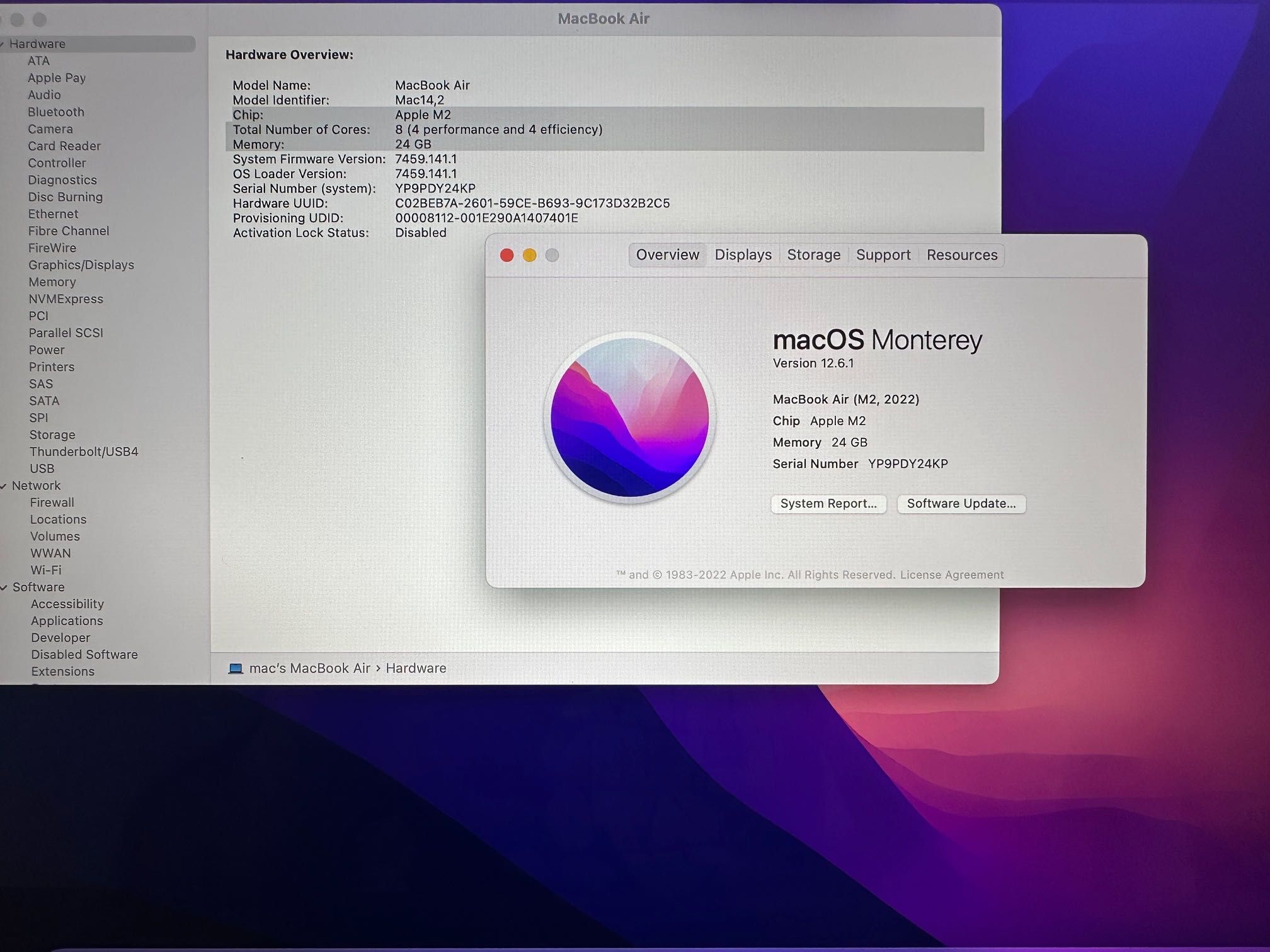
Task: Select SAS in the sidebar
Action: pyautogui.click(x=41, y=384)
